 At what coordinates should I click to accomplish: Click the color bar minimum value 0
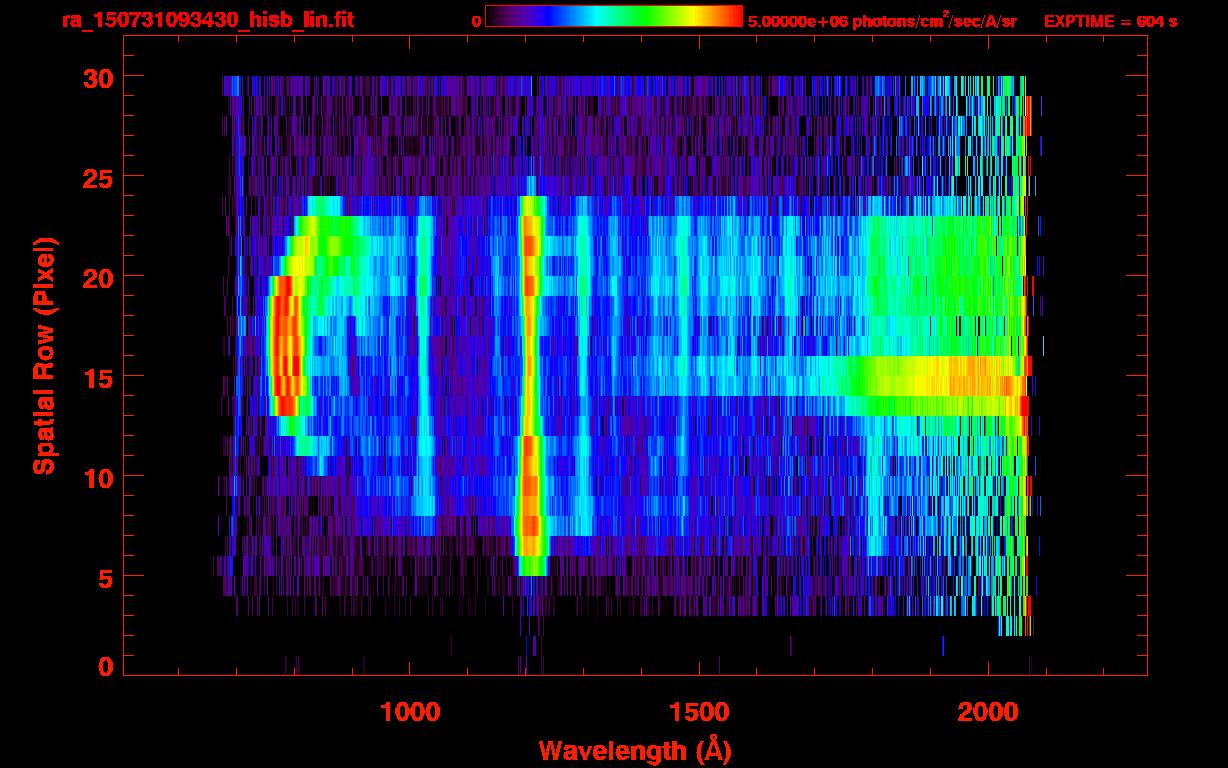pyautogui.click(x=476, y=21)
